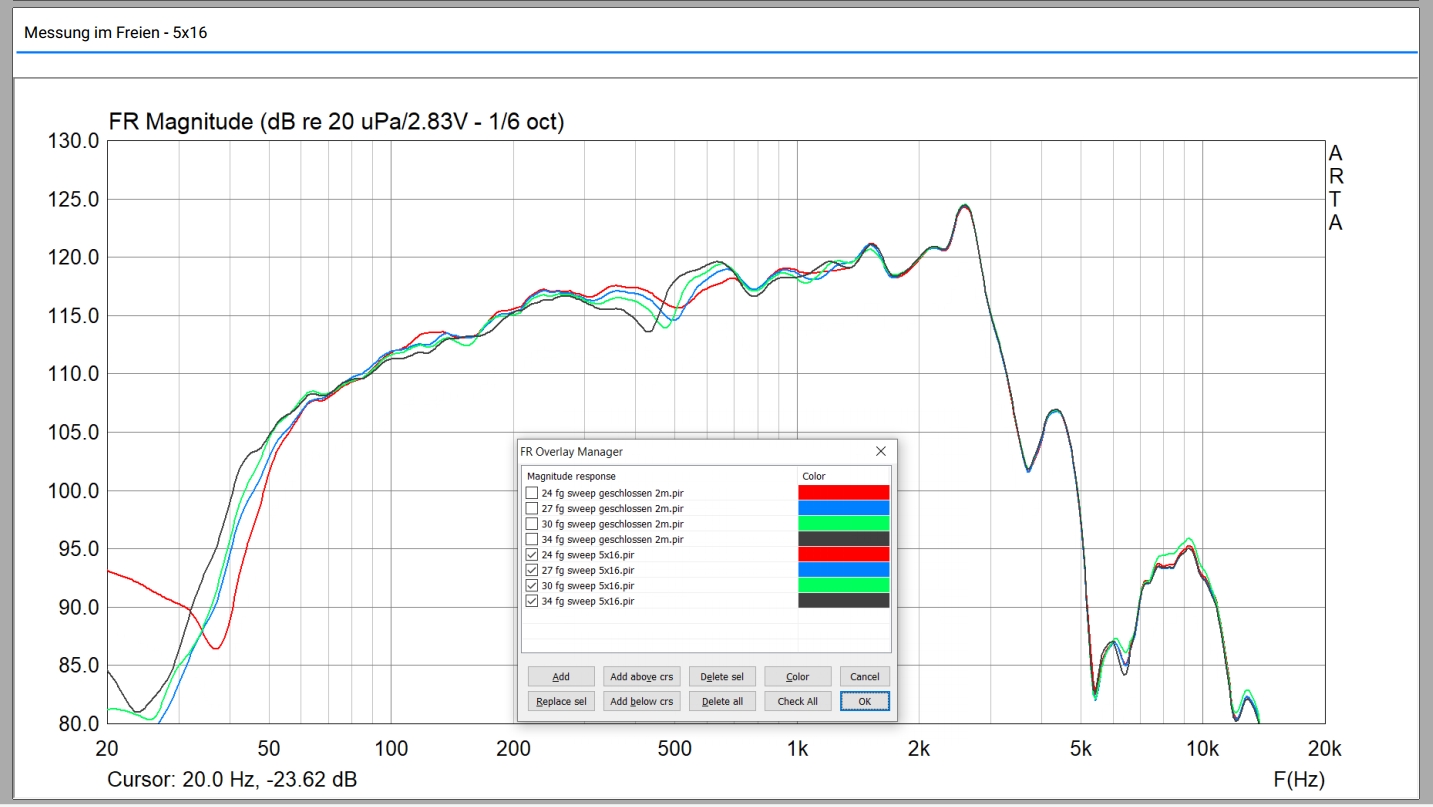
Task: Click dark swatch of 34 fg sweep 5x16
Action: [844, 601]
